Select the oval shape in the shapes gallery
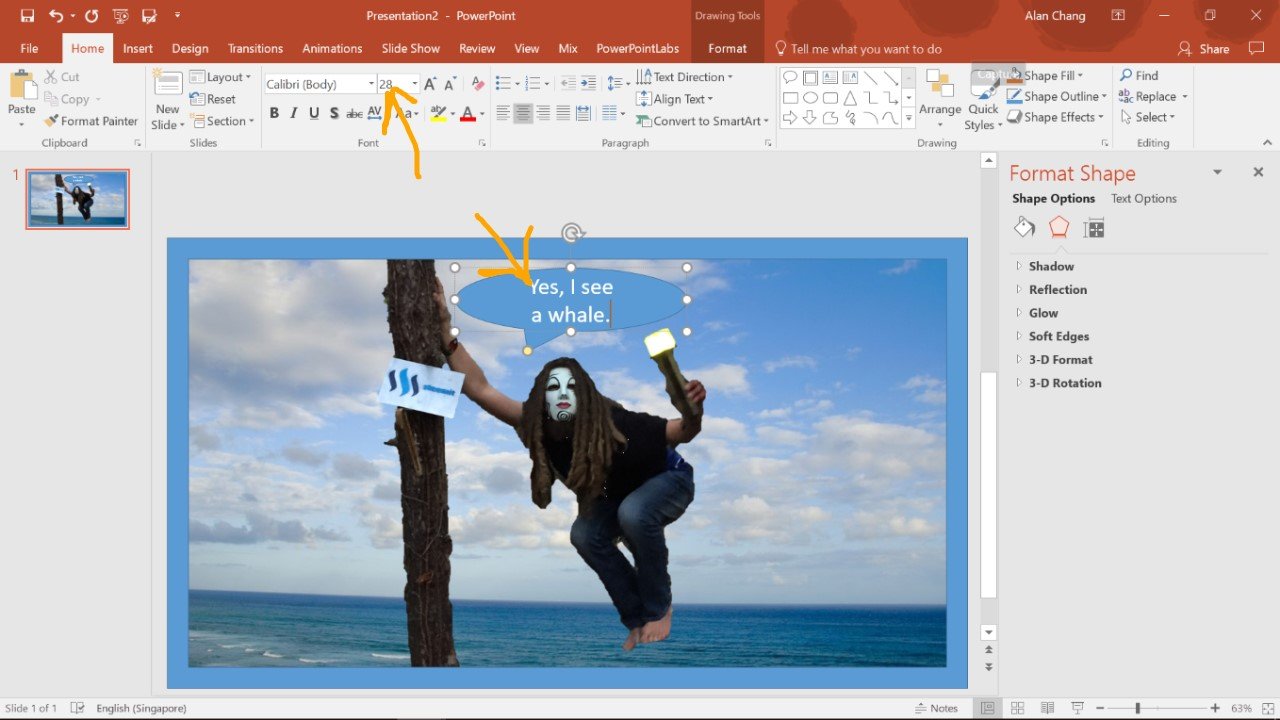This screenshot has height=720, width=1280. (x=810, y=98)
